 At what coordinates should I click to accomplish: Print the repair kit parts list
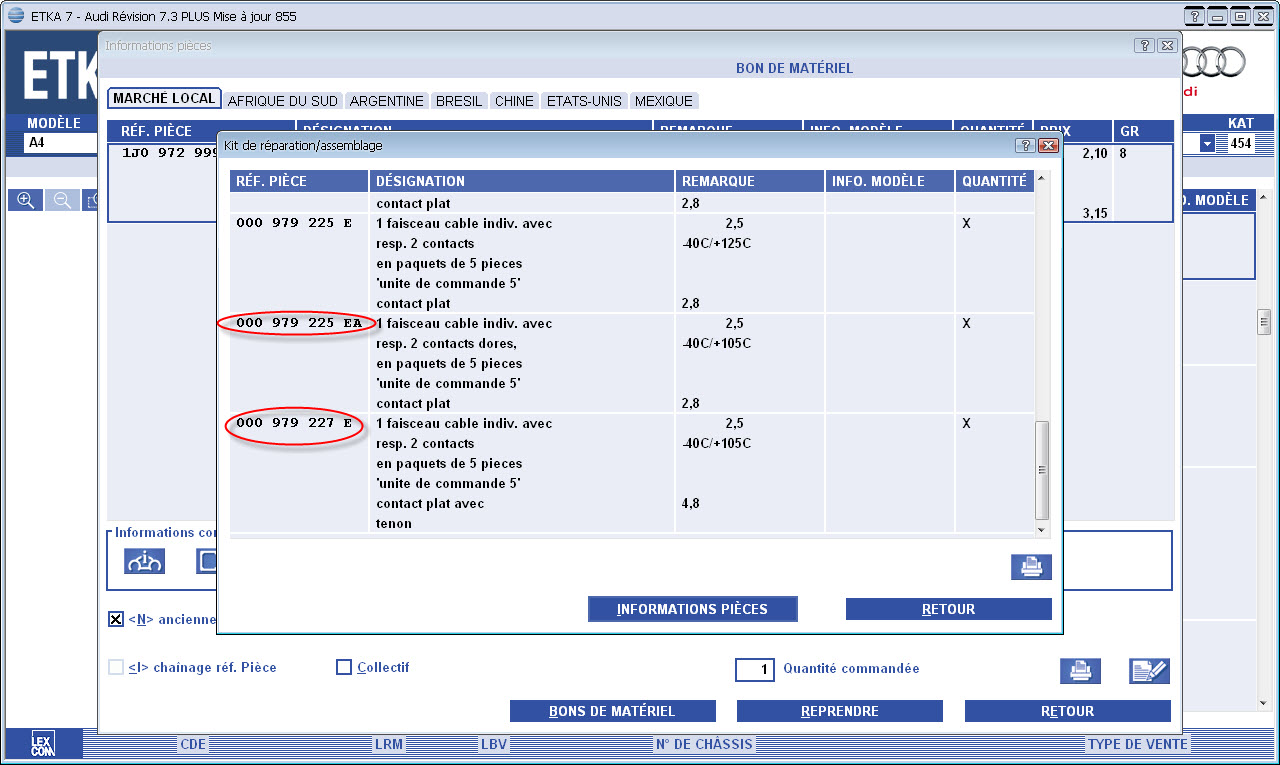1030,567
